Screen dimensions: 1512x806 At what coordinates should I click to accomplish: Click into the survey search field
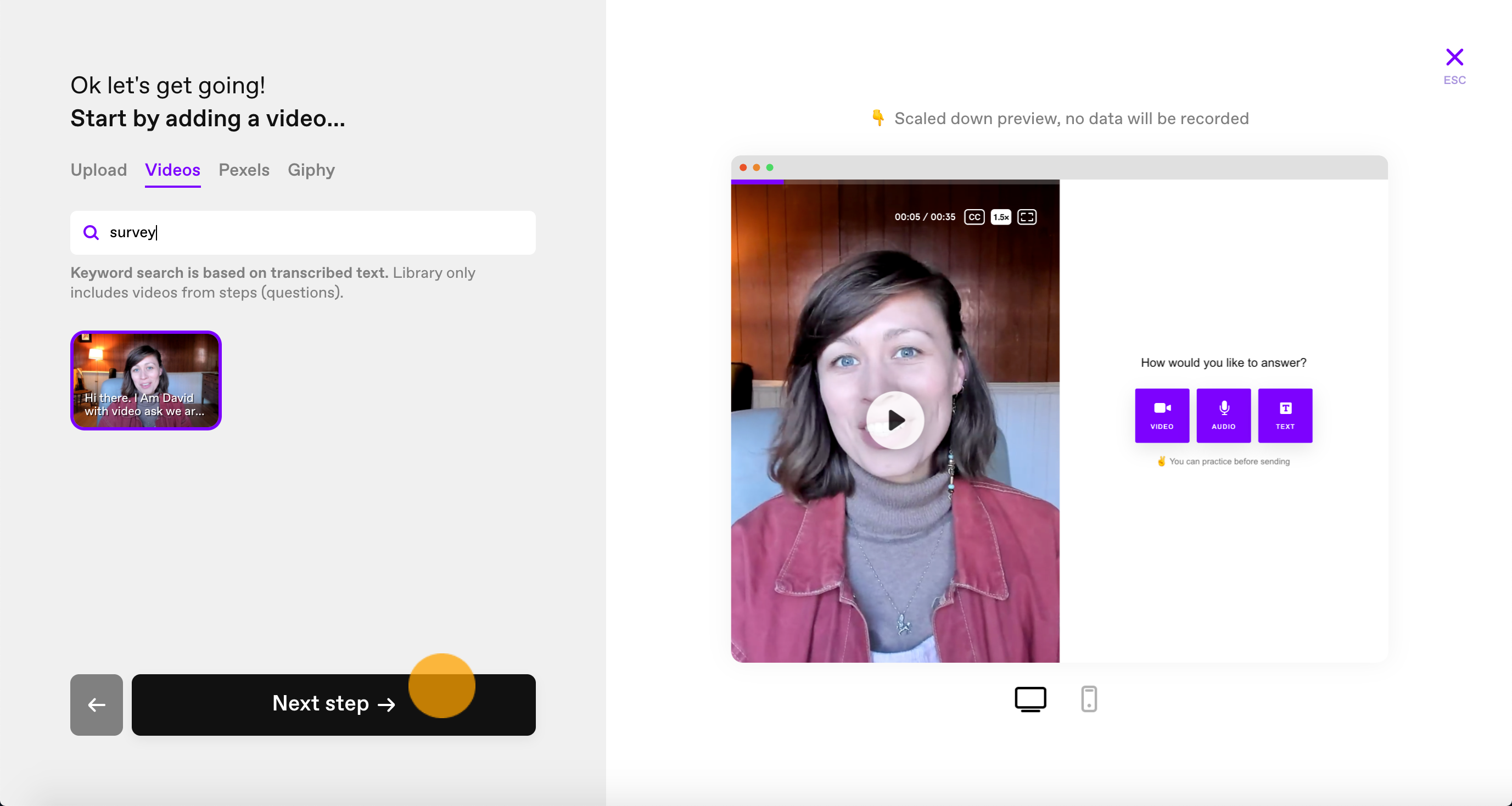pyautogui.click(x=303, y=232)
